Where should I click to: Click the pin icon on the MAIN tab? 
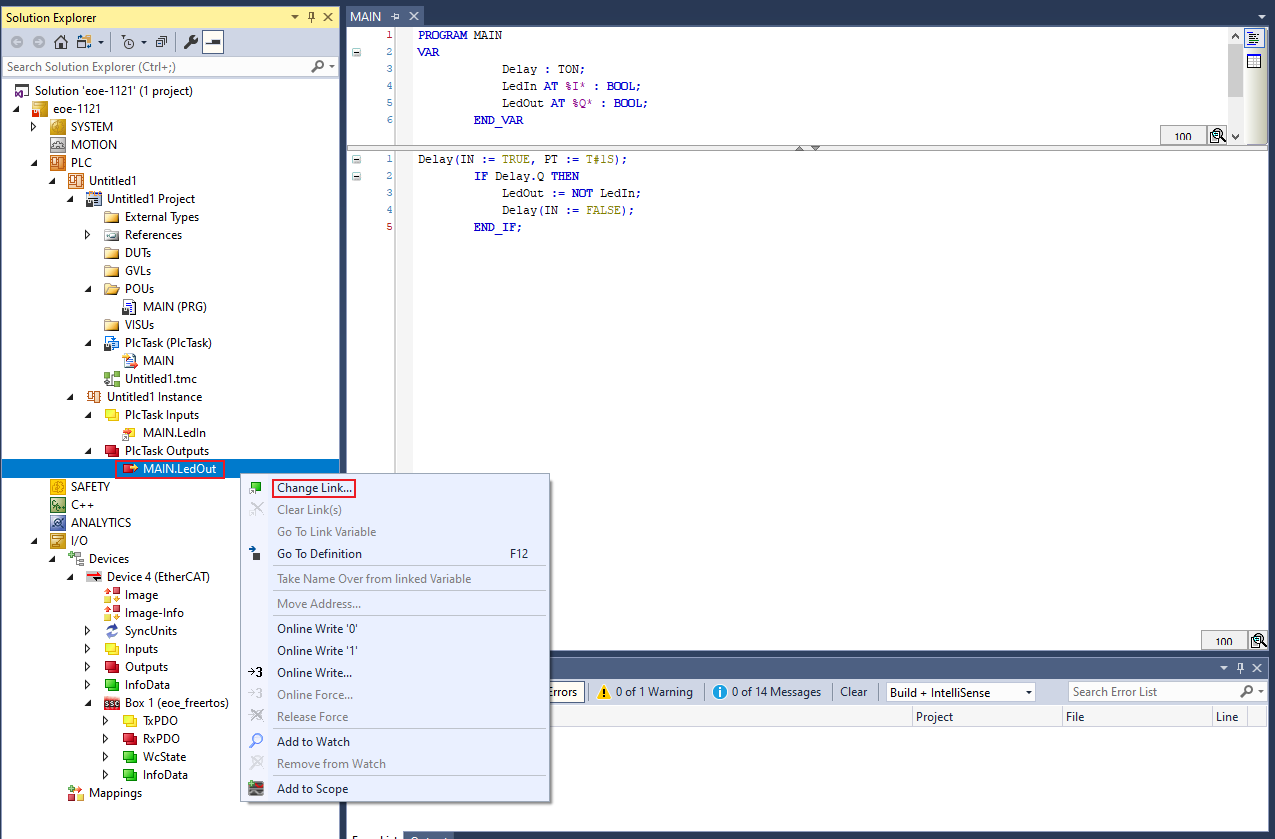(x=394, y=17)
